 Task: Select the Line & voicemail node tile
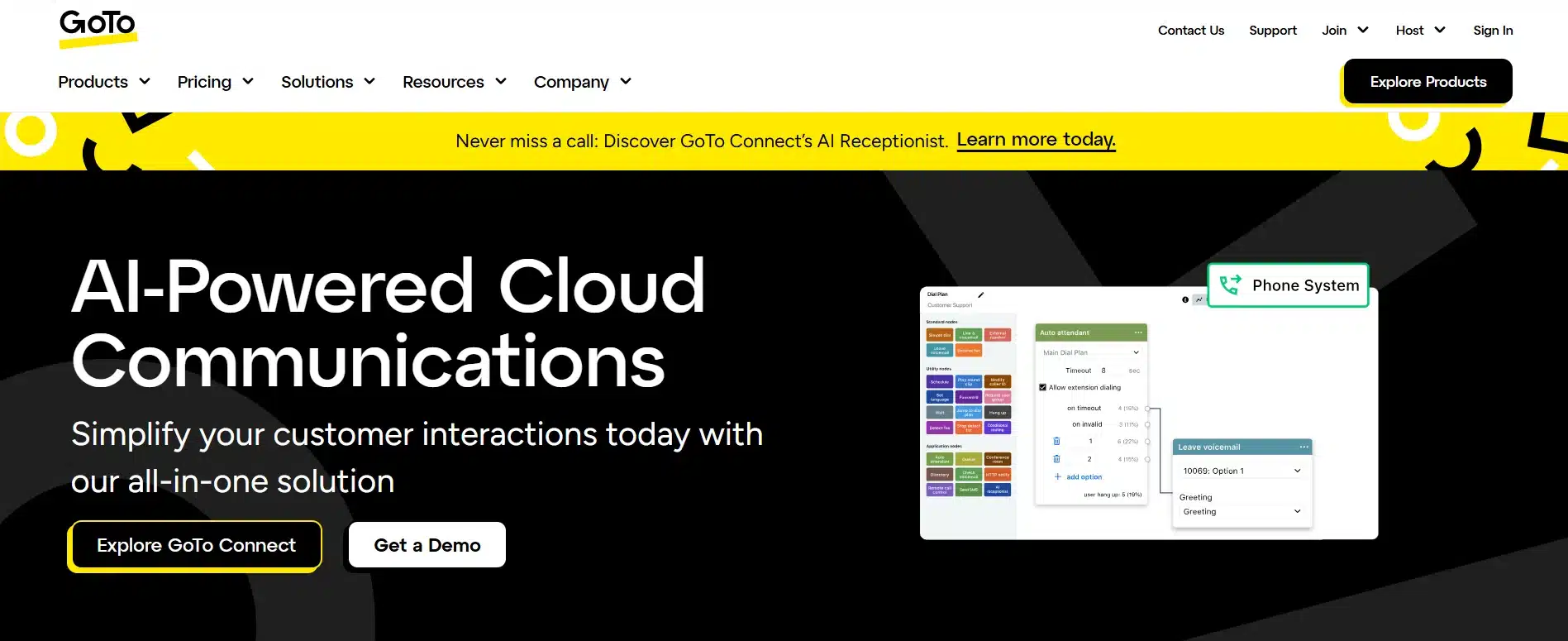(969, 335)
